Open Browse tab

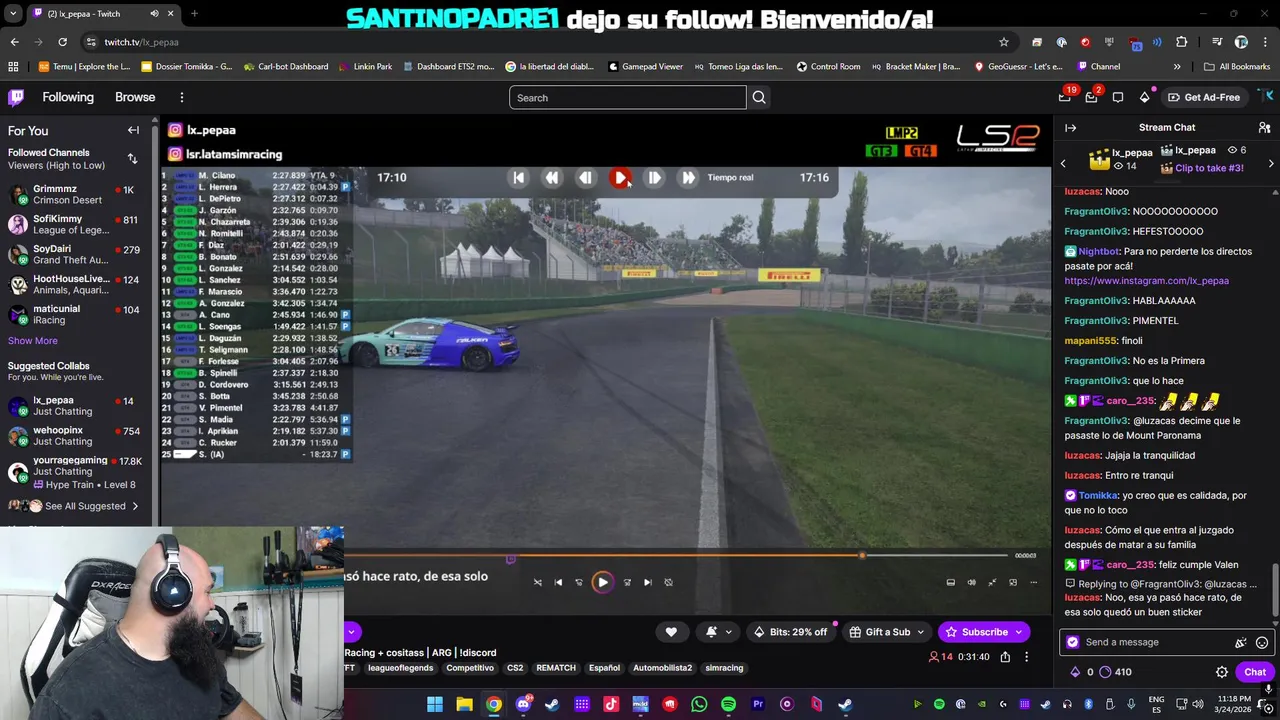point(135,97)
